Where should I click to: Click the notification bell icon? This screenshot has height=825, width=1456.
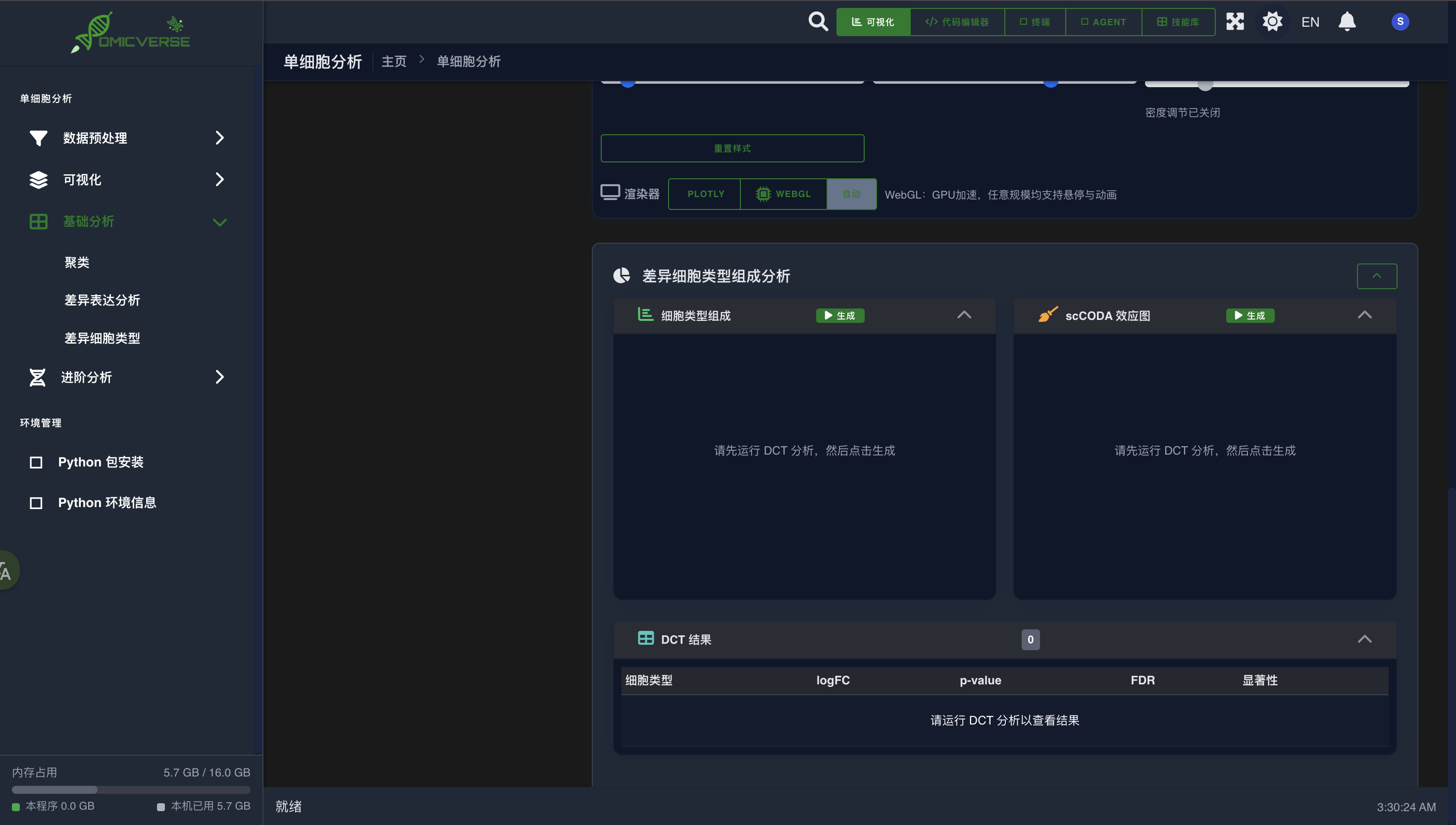pyautogui.click(x=1347, y=21)
